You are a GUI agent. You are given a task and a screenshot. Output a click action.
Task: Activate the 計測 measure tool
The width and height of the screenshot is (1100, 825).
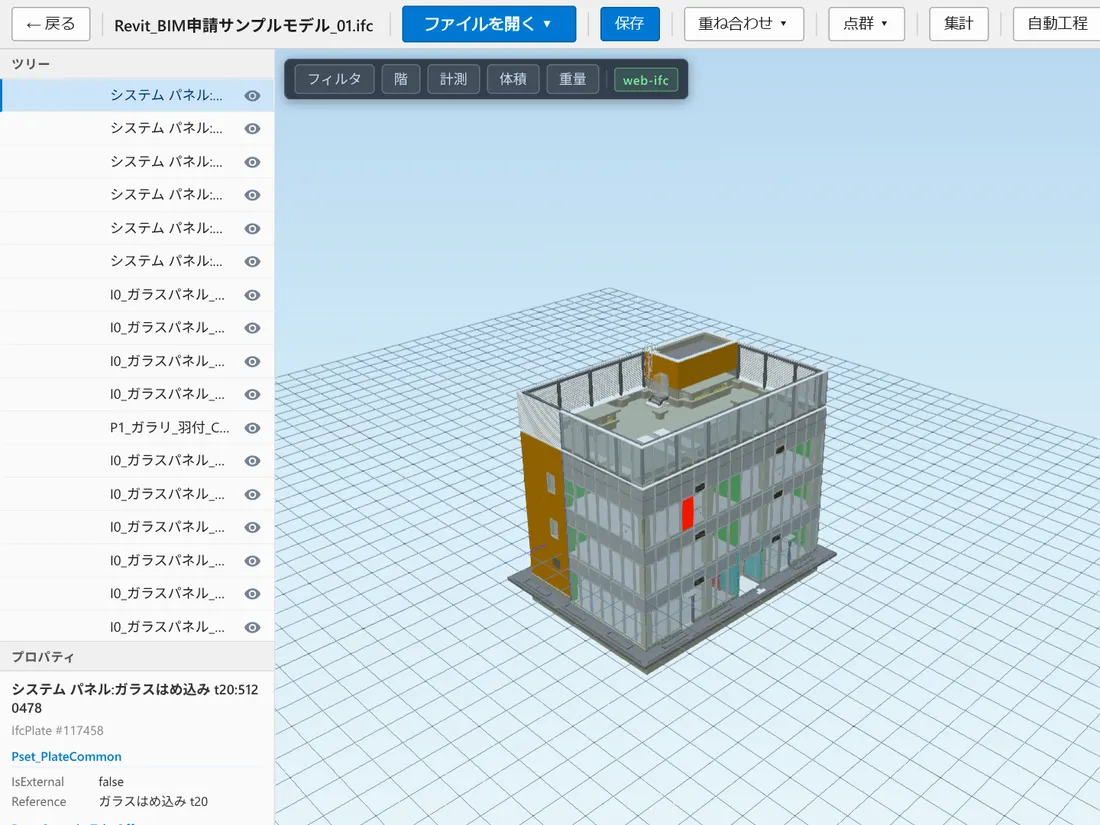click(453, 79)
